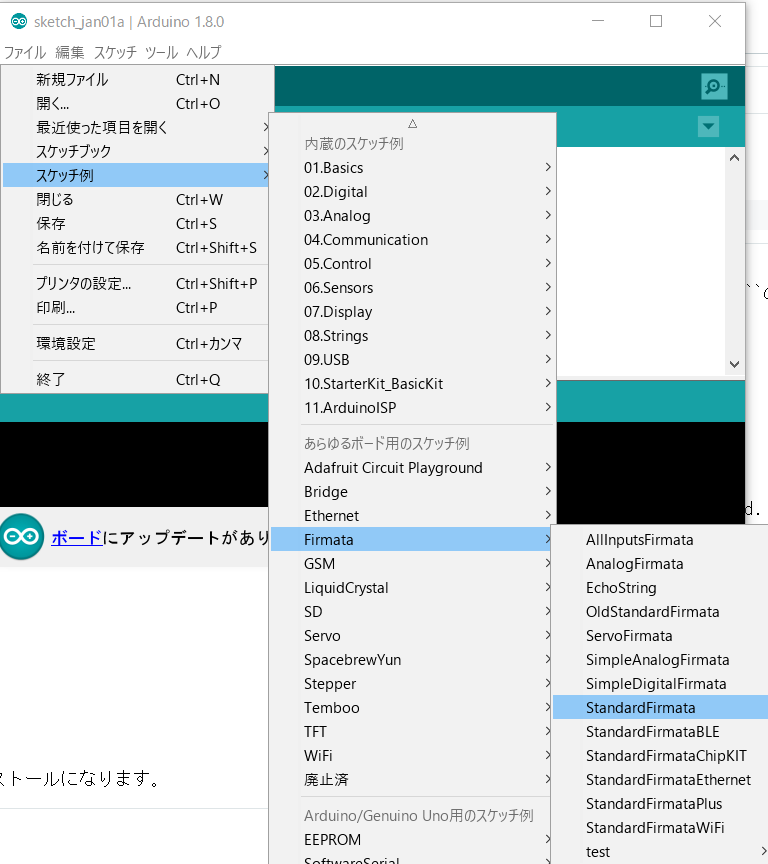Open the 編集 menu
768x864 pixels.
pos(69,52)
